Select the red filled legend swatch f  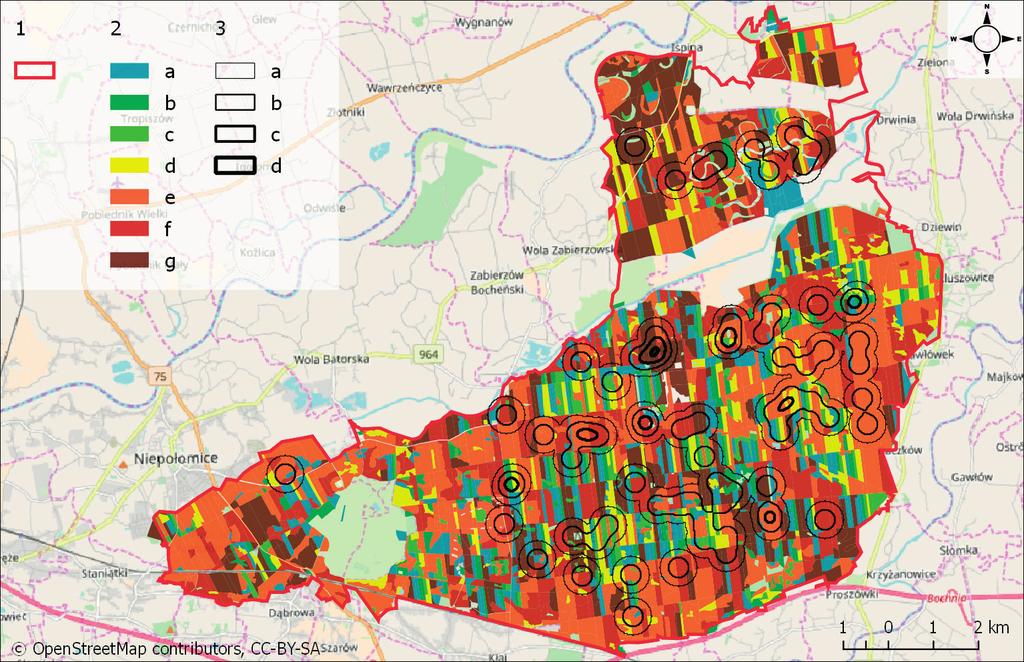point(129,228)
